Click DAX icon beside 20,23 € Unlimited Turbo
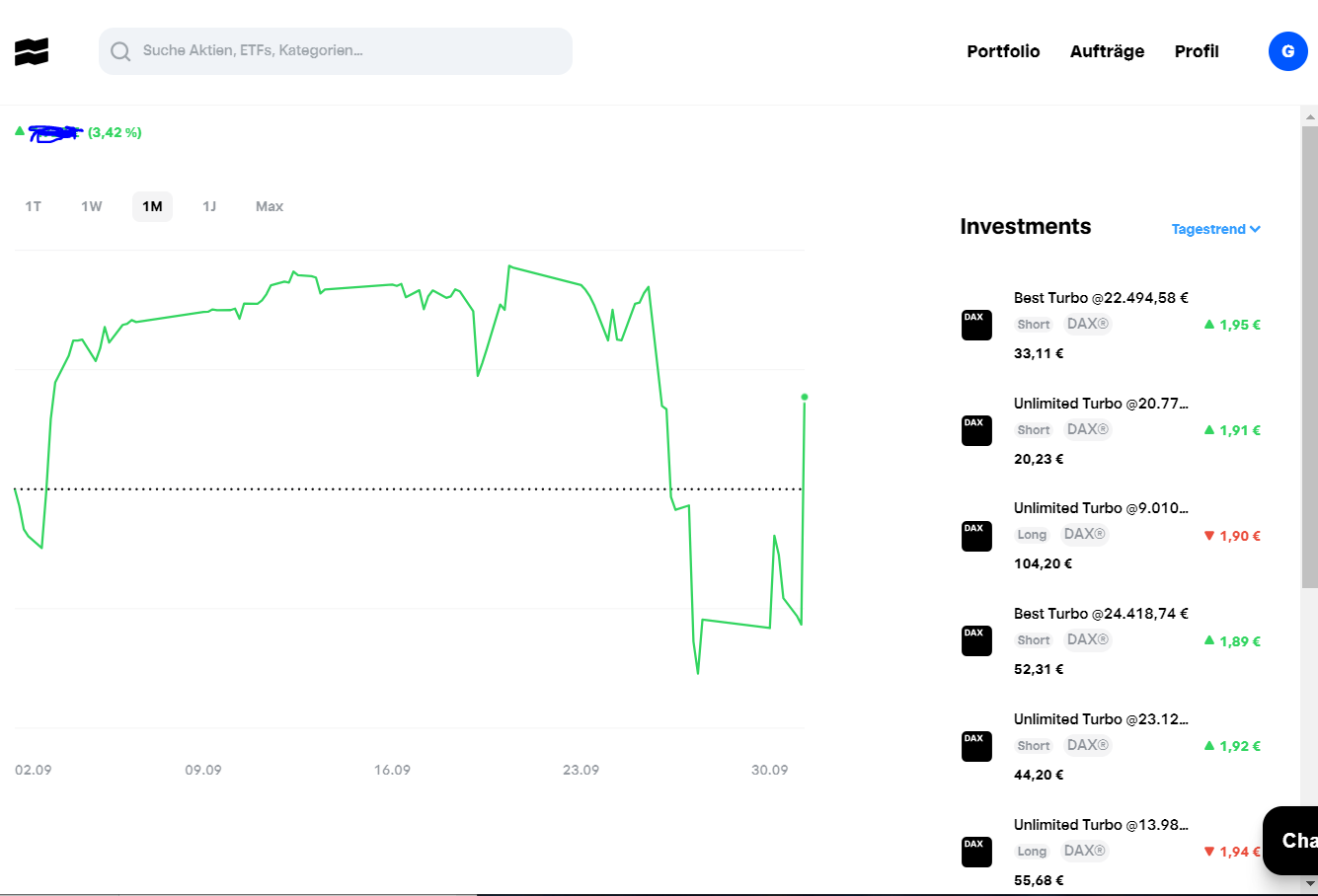This screenshot has height=896, width=1318. 976,430
